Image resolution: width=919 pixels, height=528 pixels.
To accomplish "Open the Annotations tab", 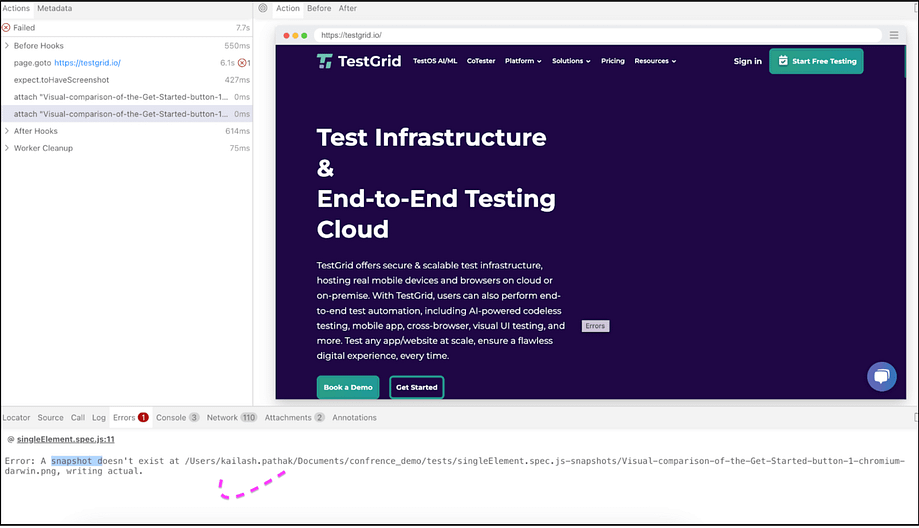I will pyautogui.click(x=354, y=418).
